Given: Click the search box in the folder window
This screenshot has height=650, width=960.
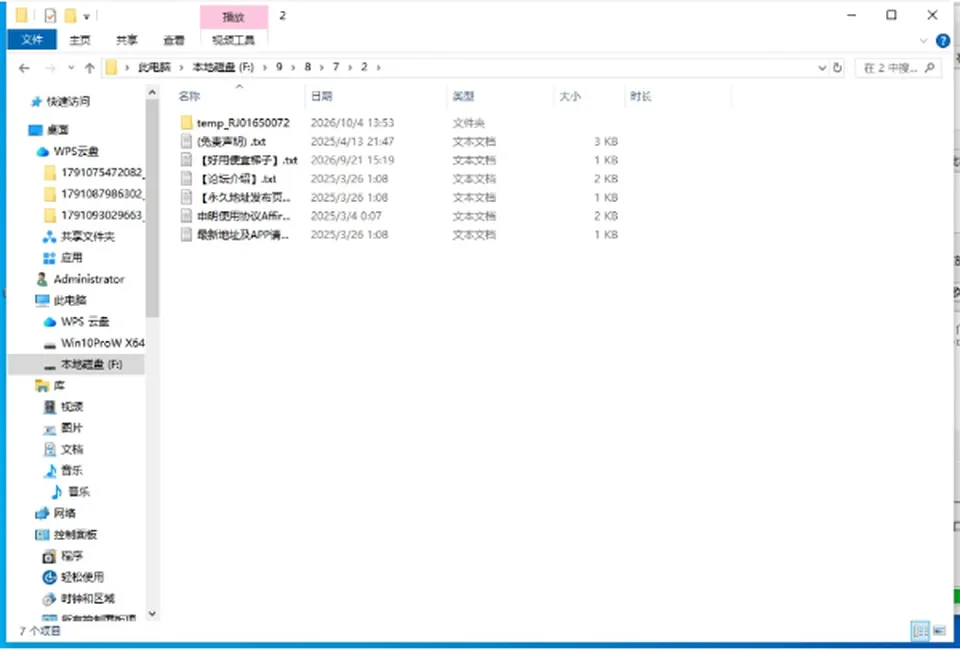Looking at the screenshot, I should point(898,68).
